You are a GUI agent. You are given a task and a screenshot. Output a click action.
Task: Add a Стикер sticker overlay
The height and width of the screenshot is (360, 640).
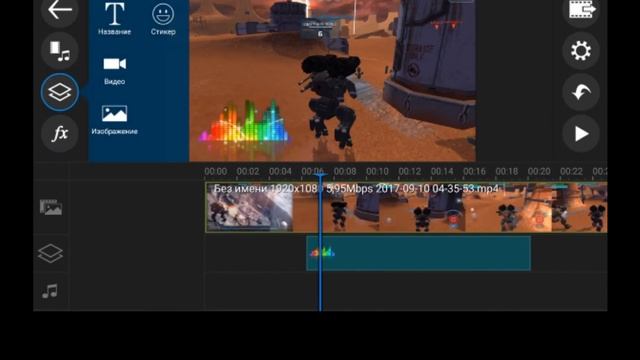[163, 19]
